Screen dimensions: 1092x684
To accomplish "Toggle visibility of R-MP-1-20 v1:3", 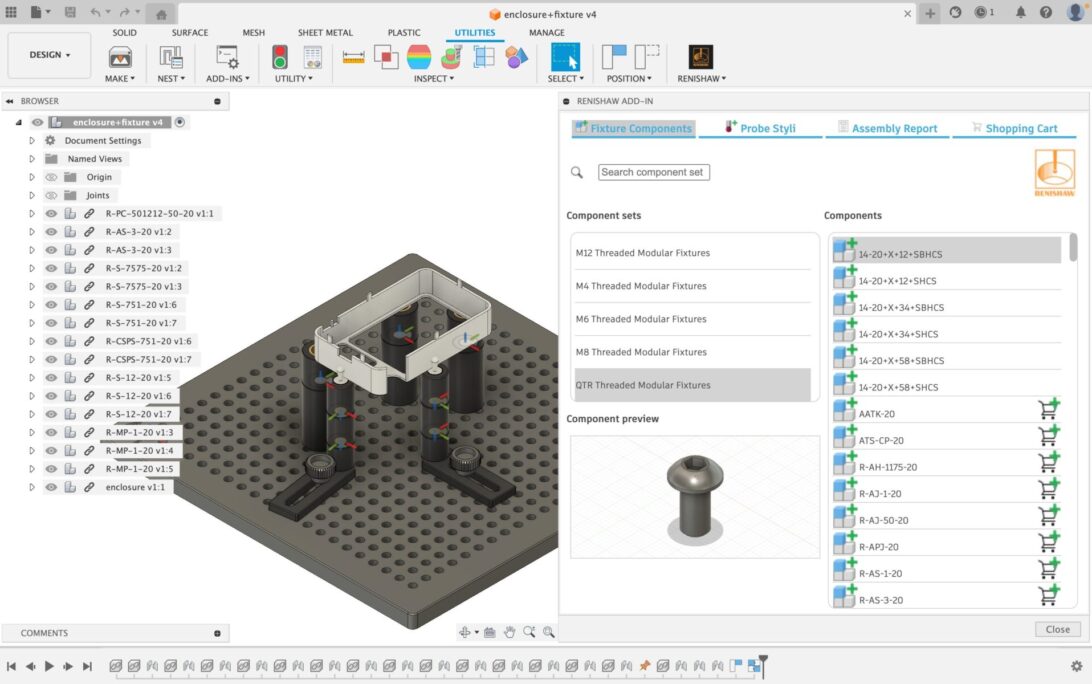I will 50,432.
